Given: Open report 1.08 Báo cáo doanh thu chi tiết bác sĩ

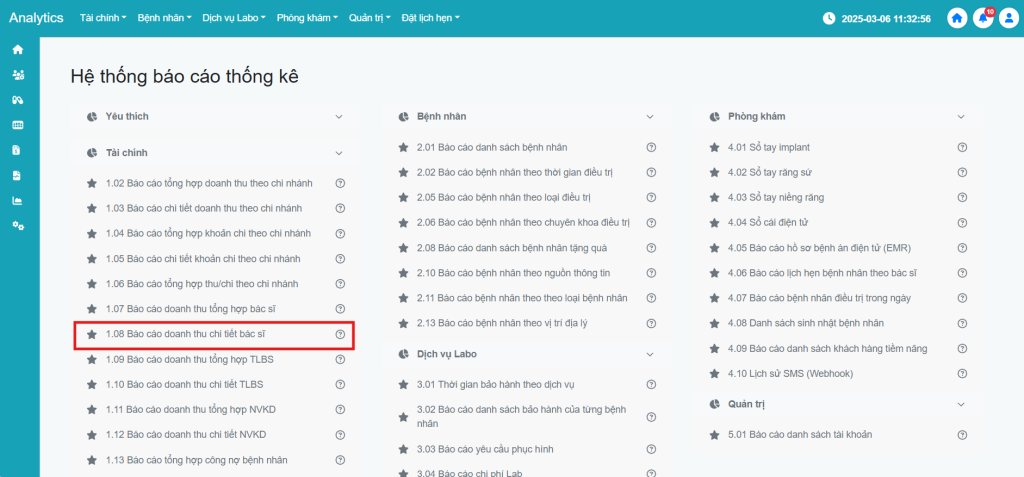Looking at the screenshot, I should pyautogui.click(x=185, y=334).
